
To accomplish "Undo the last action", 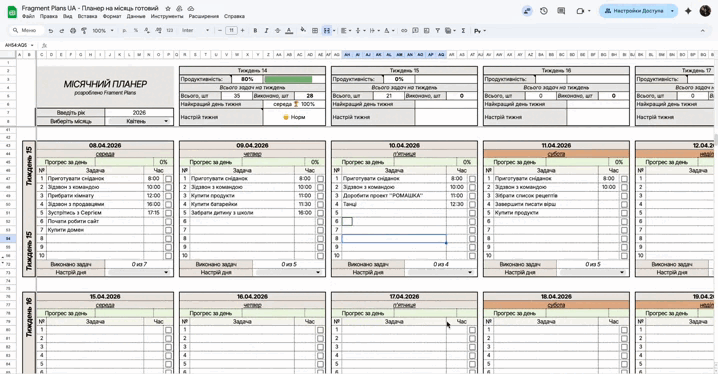I will 51,31.
